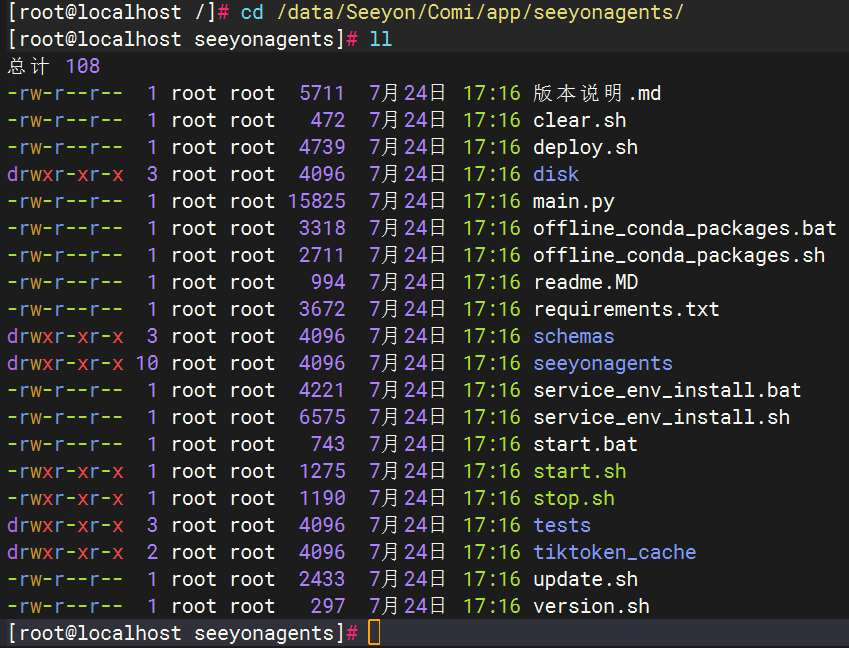The height and width of the screenshot is (648, 849).
Task: Click the deploy.sh file entry
Action: tap(585, 148)
